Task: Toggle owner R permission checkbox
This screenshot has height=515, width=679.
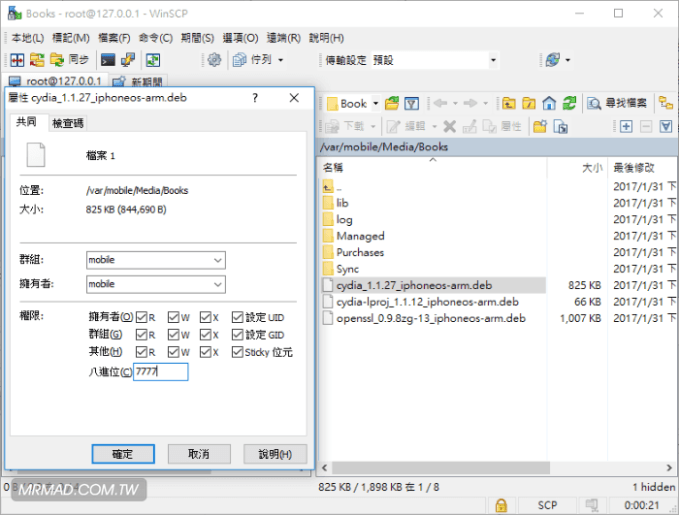Action: pyautogui.click(x=142, y=317)
